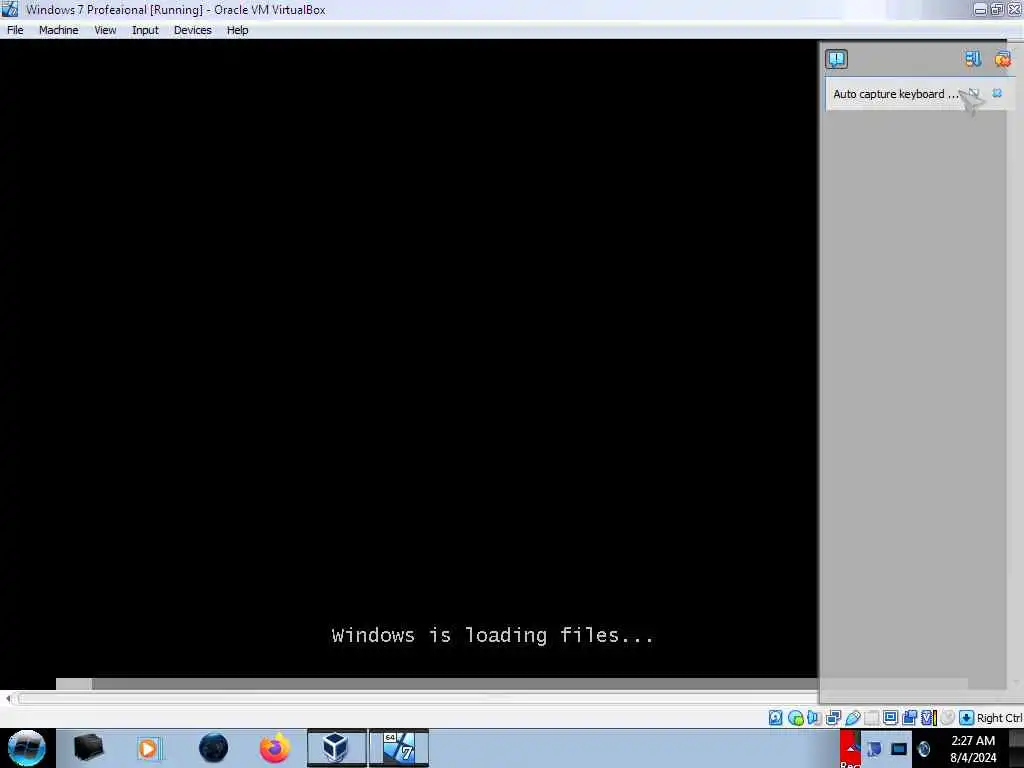Click the audio status icon

pos(814,718)
